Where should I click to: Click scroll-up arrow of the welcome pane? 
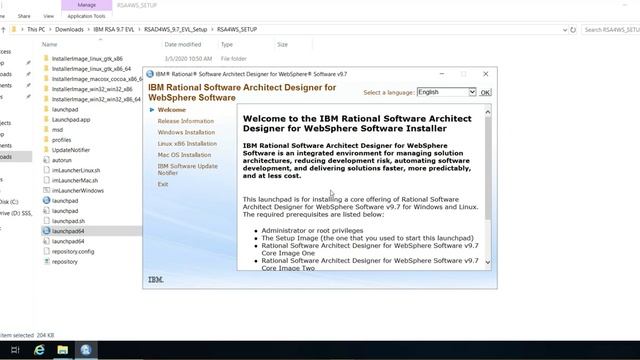pos(487,111)
